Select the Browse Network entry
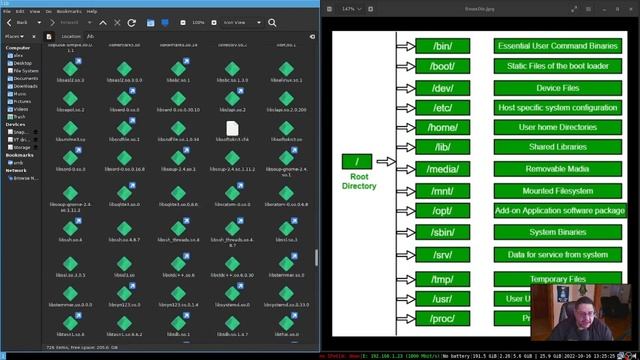The image size is (640, 360). 23,178
